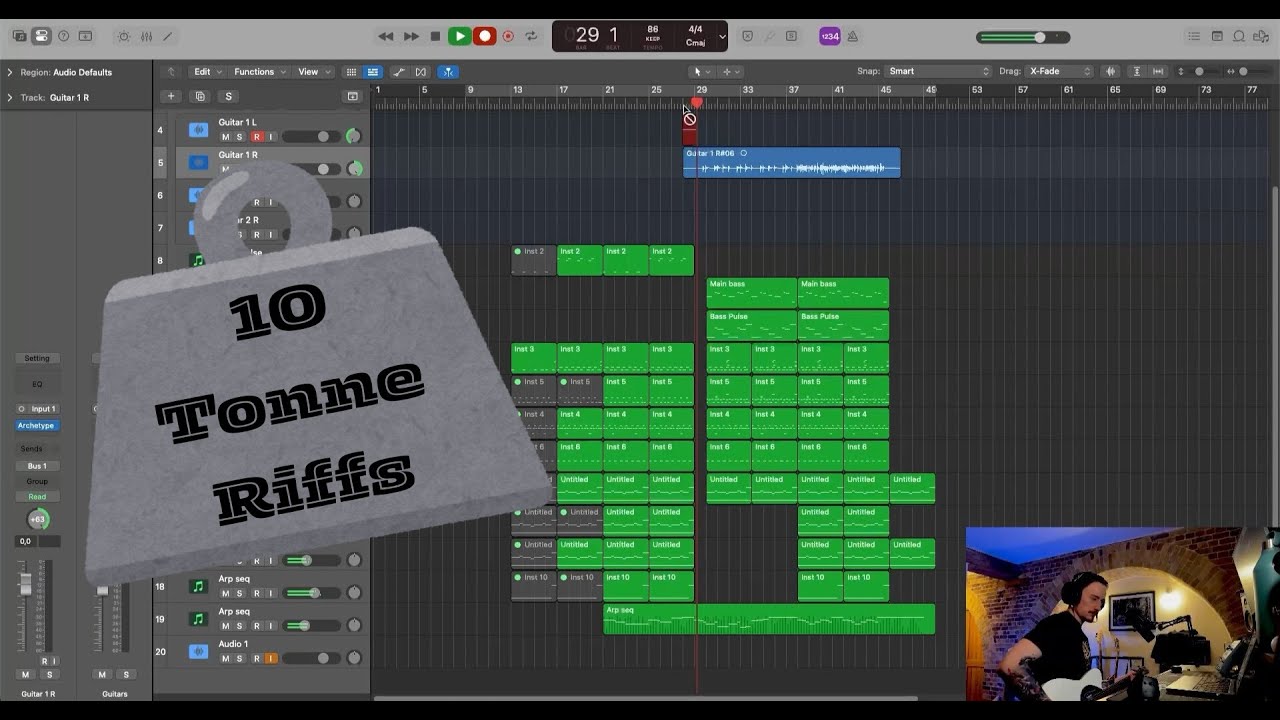Image resolution: width=1280 pixels, height=720 pixels.
Task: Open Quick Help icon
Action: [x=63, y=36]
